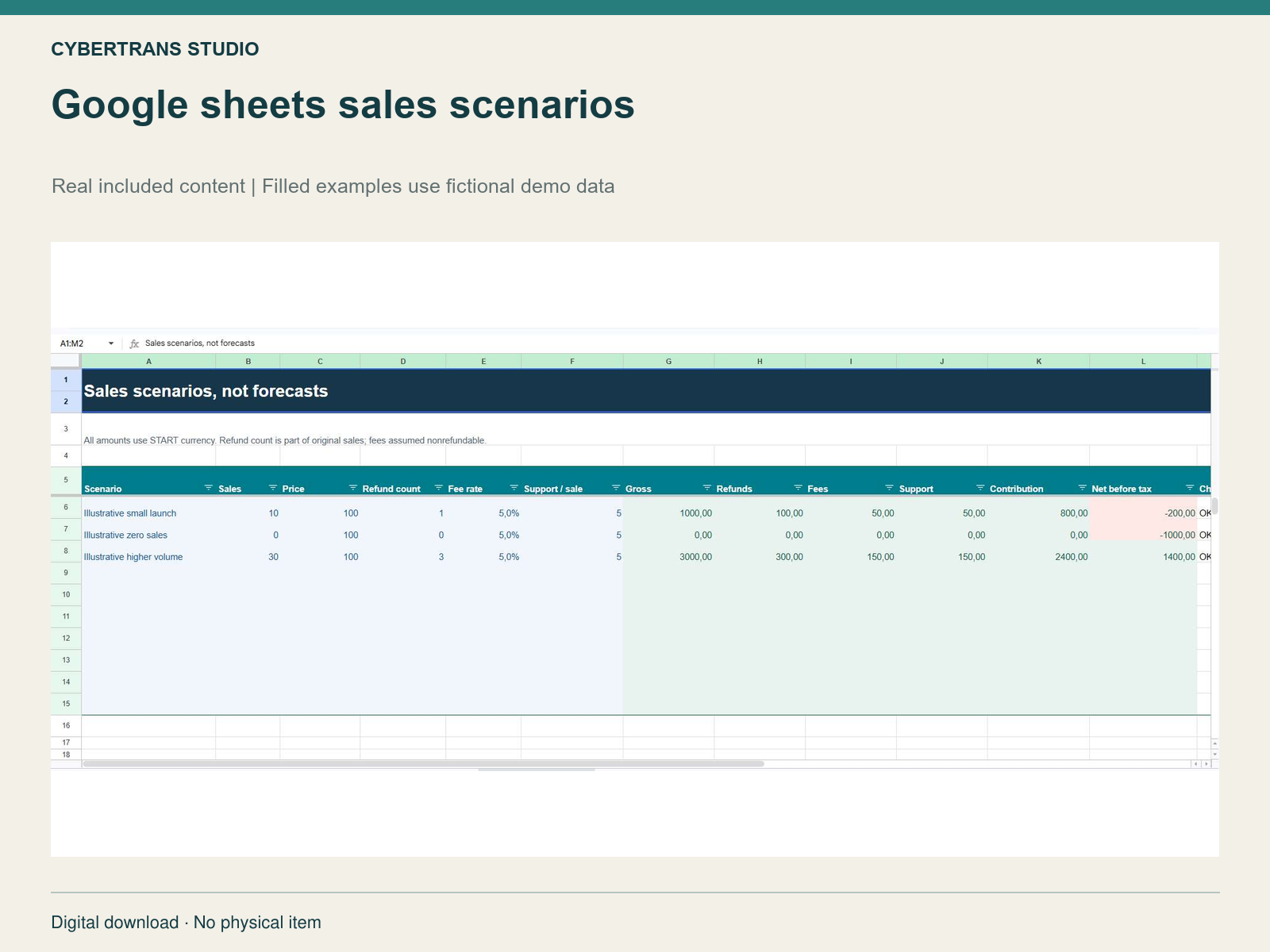Select column A header

pos(148,361)
